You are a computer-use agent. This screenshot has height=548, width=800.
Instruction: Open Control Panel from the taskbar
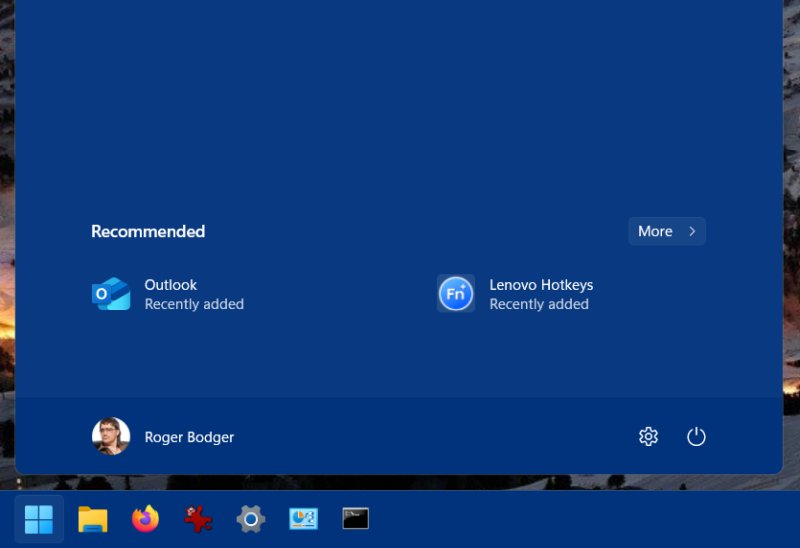[303, 519]
